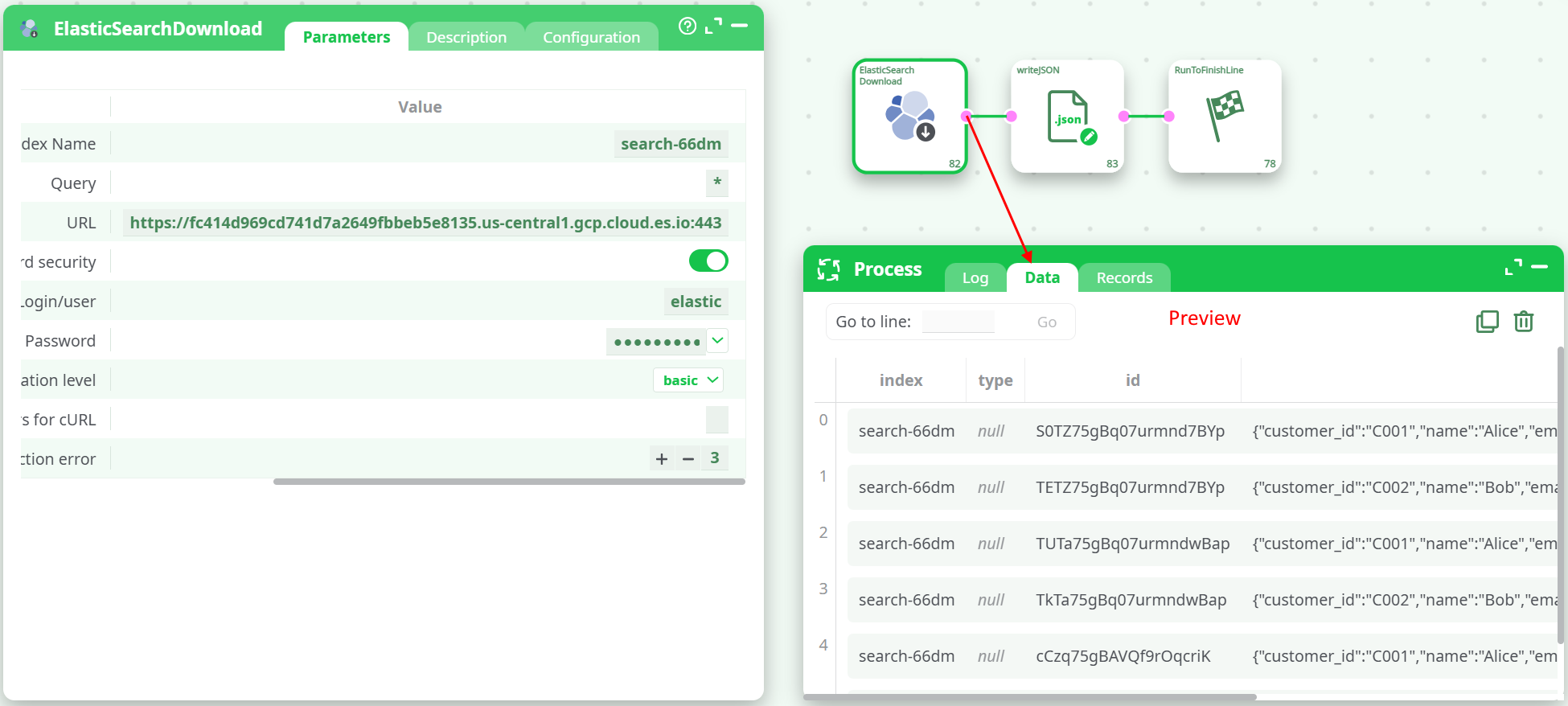
Task: Select the RunToFinishLine node on canvas
Action: tap(1225, 117)
